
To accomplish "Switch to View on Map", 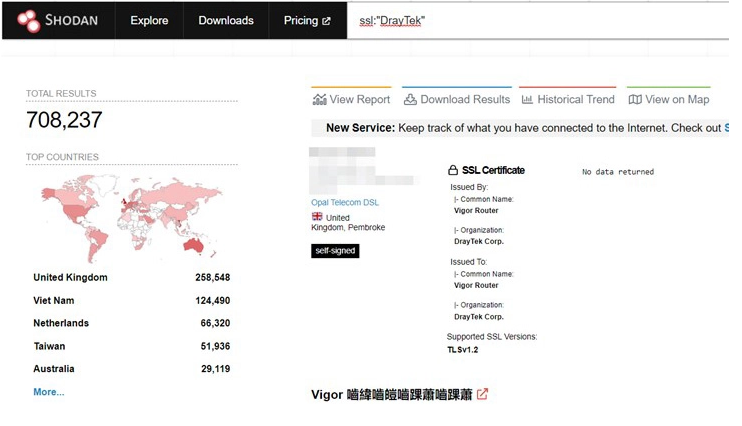I will 669,99.
